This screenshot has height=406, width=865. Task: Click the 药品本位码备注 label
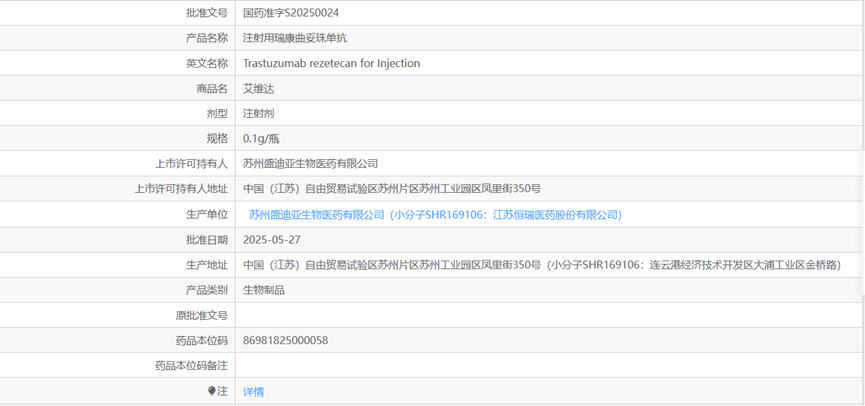(191, 365)
